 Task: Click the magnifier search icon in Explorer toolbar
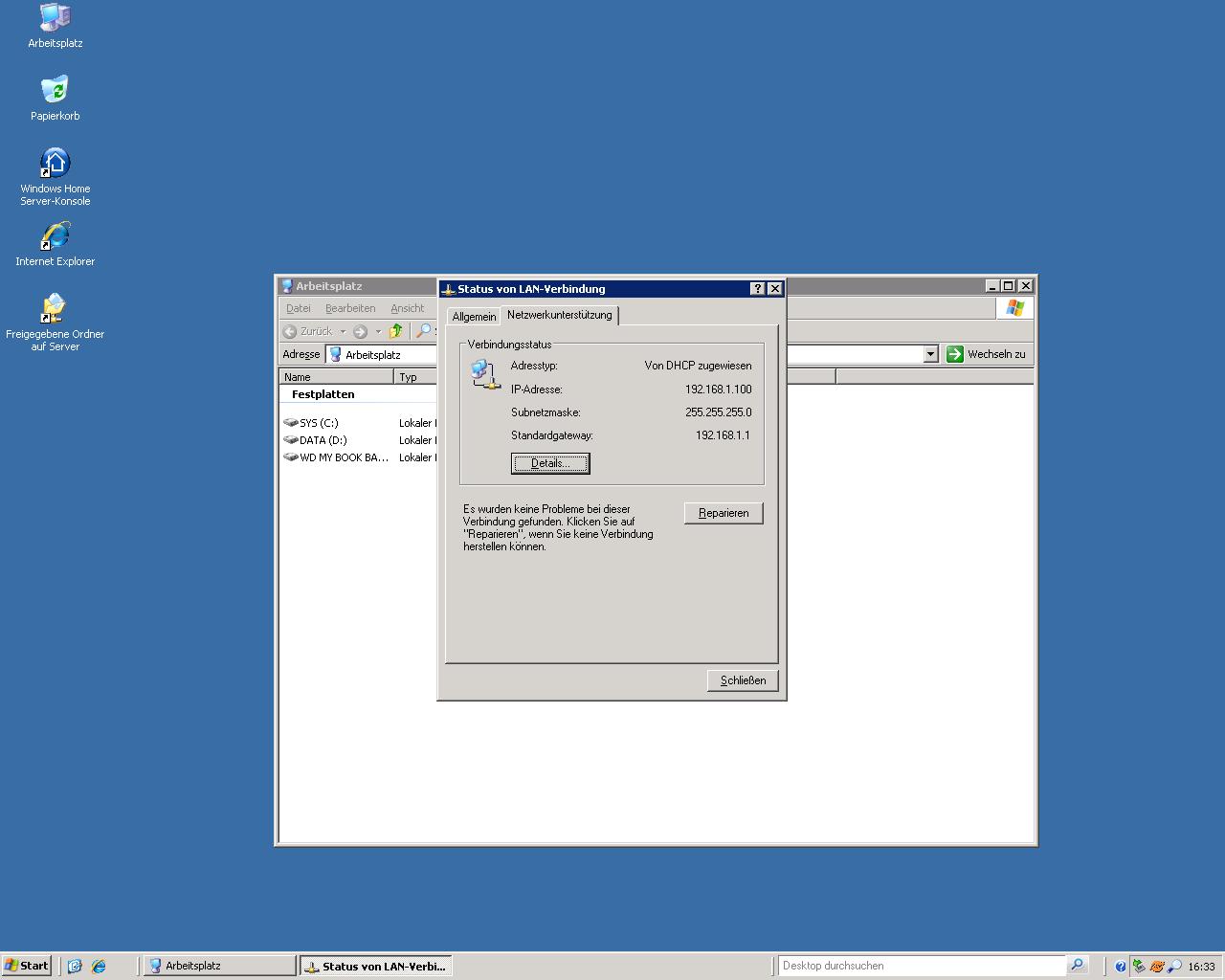coord(423,331)
